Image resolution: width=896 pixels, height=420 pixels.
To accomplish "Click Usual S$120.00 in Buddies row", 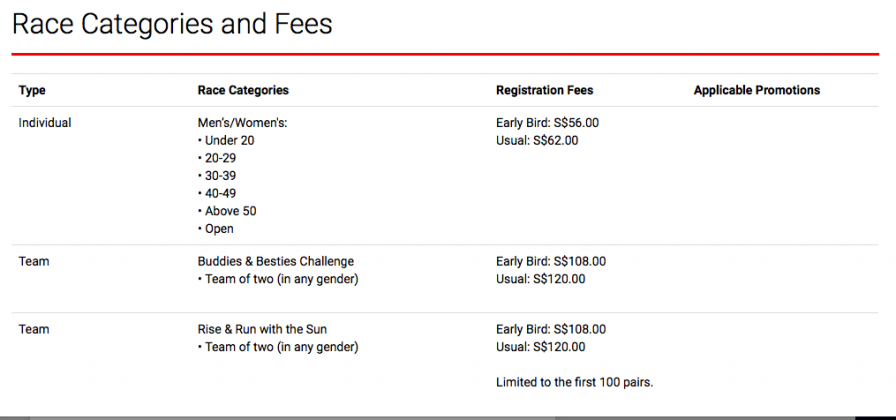I will point(541,279).
